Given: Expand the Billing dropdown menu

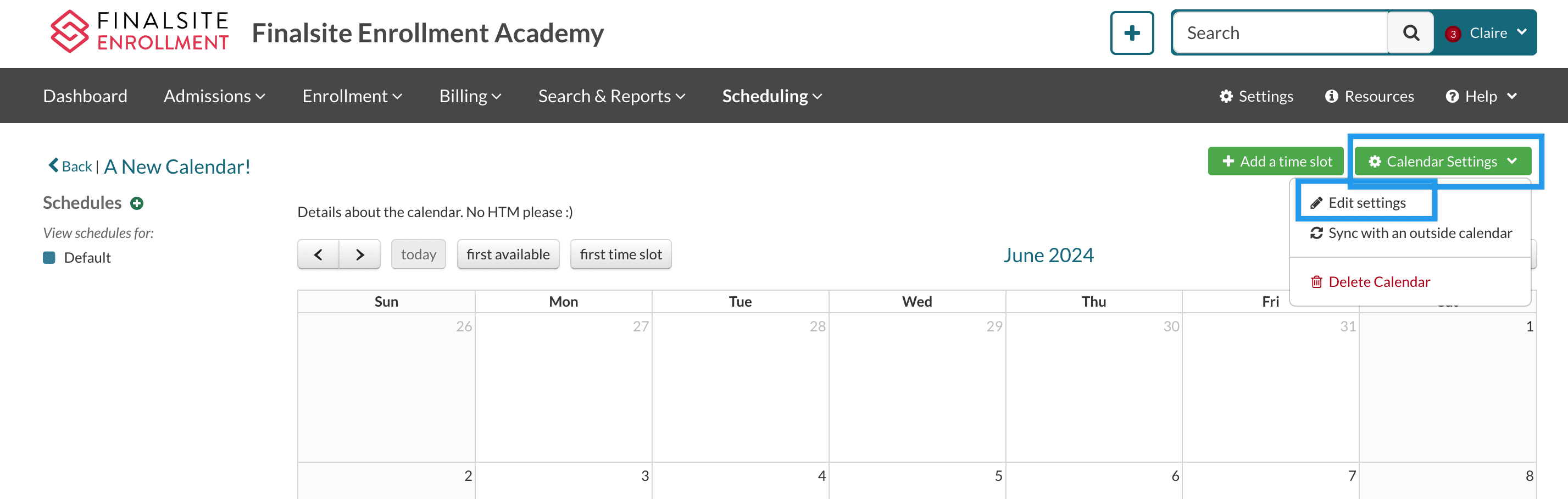Looking at the screenshot, I should (x=470, y=96).
